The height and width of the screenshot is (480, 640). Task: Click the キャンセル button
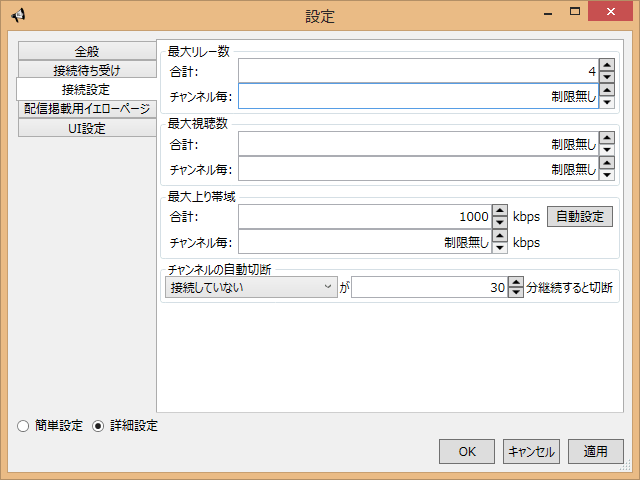coord(531,451)
